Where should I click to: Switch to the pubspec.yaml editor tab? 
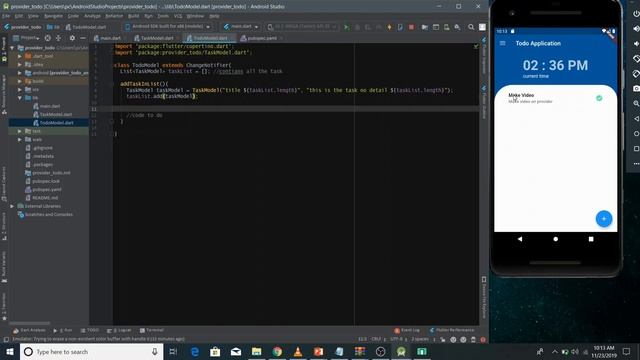pyautogui.click(x=262, y=38)
